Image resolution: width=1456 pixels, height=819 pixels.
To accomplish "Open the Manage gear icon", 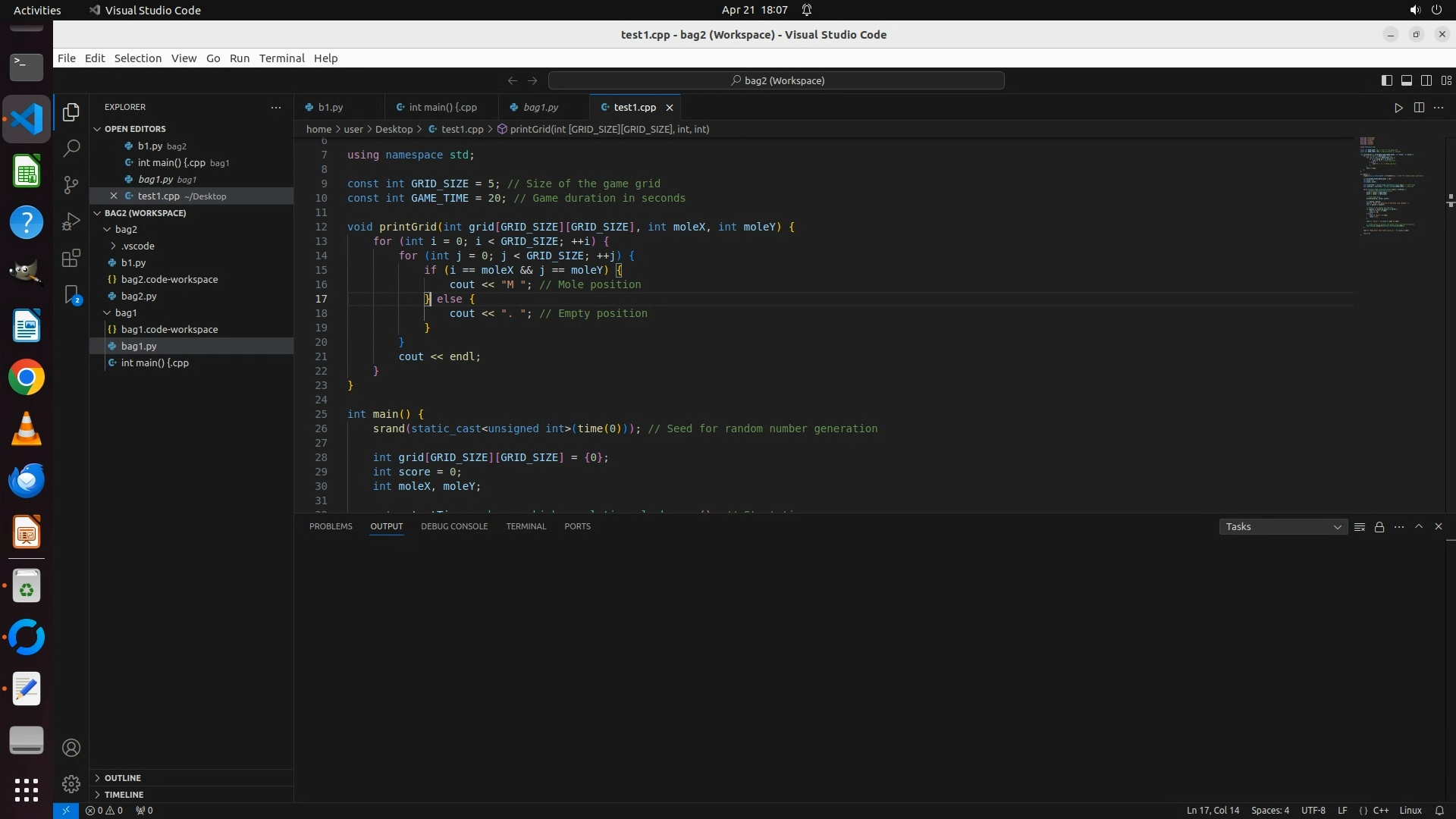I will [x=71, y=784].
